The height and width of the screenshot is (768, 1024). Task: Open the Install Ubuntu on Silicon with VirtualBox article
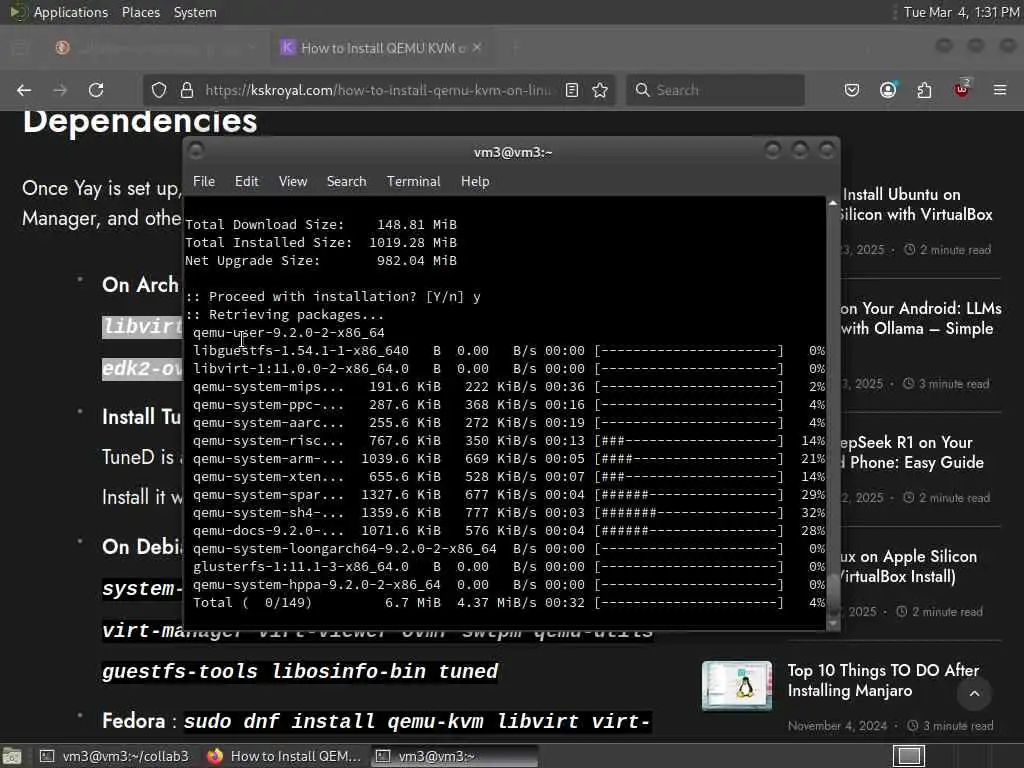click(x=917, y=204)
